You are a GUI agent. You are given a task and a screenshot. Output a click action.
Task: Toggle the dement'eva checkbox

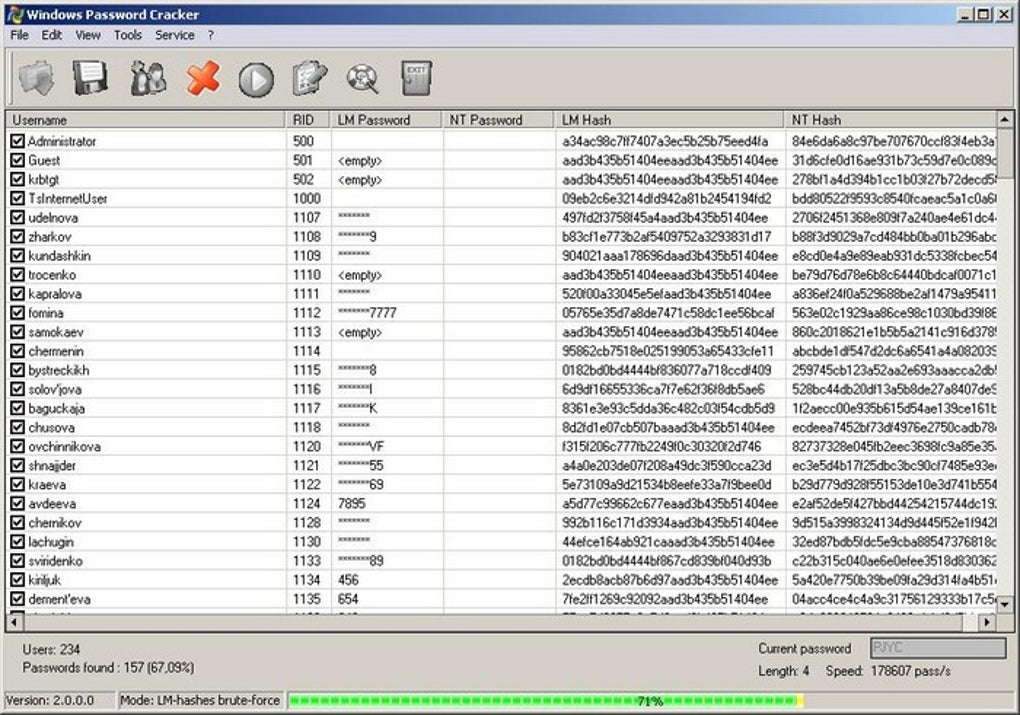coord(18,599)
